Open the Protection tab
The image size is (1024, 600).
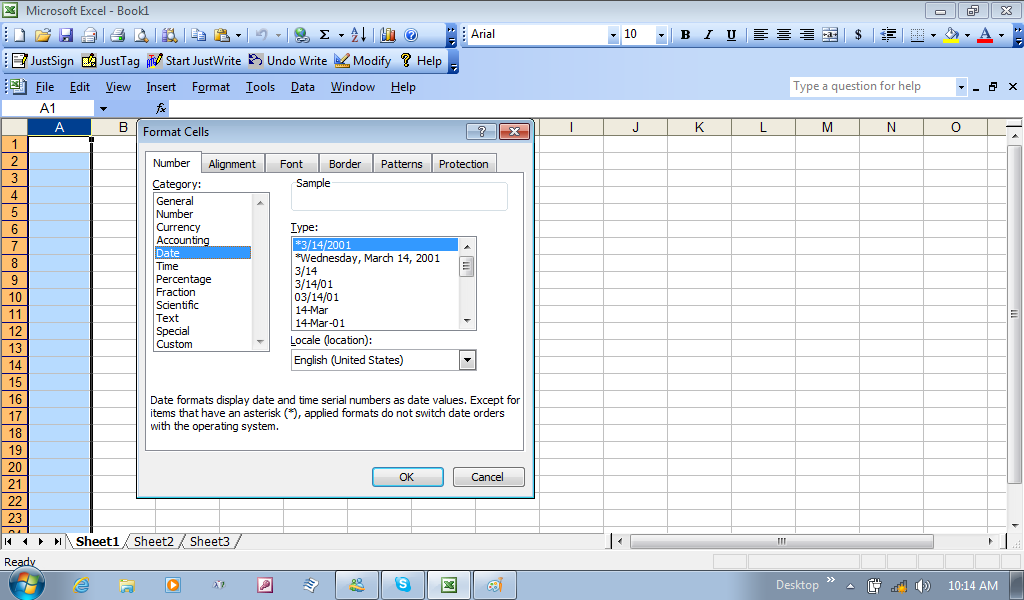click(464, 164)
